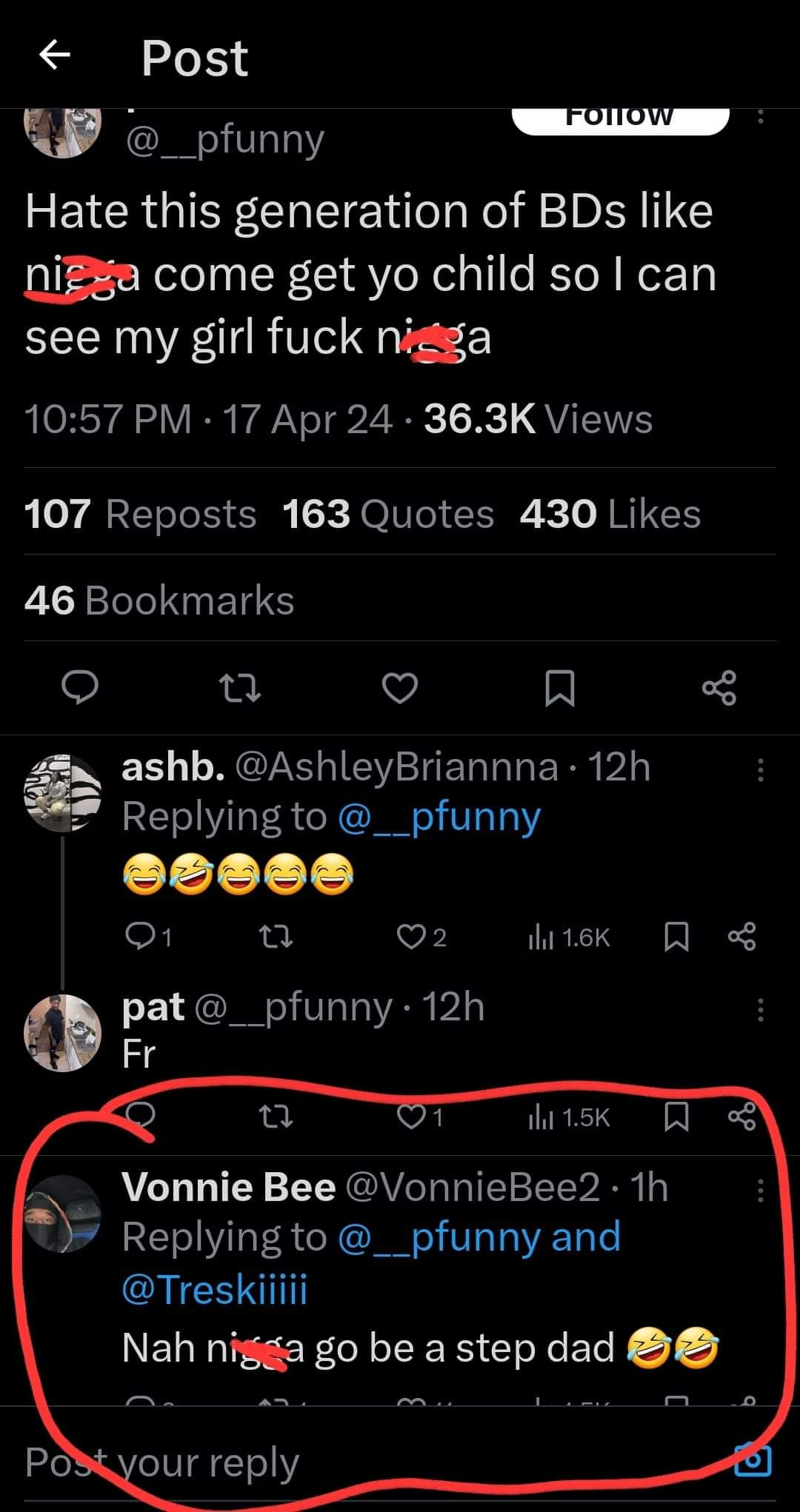Tap the Follow button
The image size is (800, 1512).
pos(620,120)
